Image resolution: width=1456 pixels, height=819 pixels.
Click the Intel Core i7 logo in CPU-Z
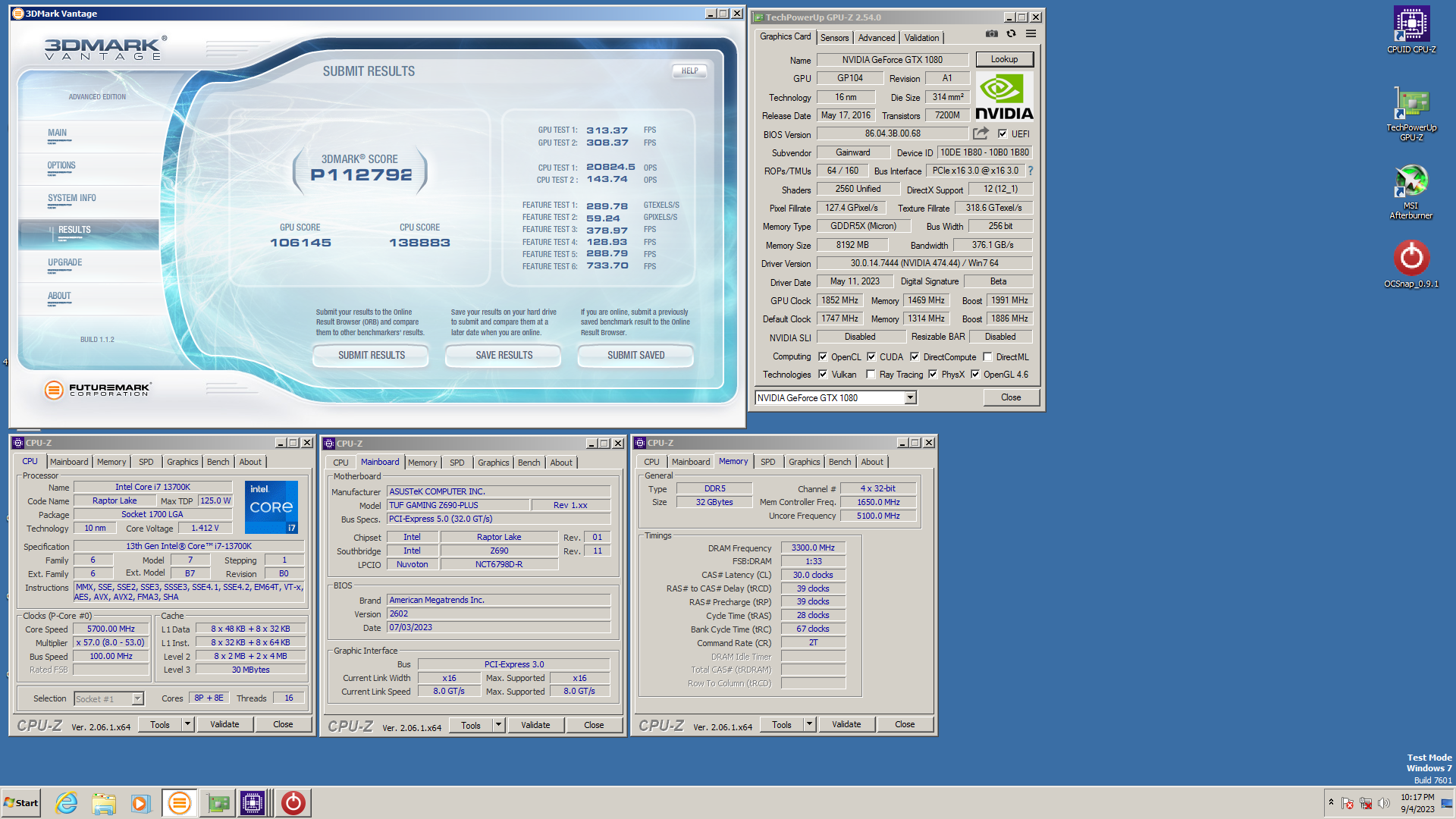click(271, 507)
